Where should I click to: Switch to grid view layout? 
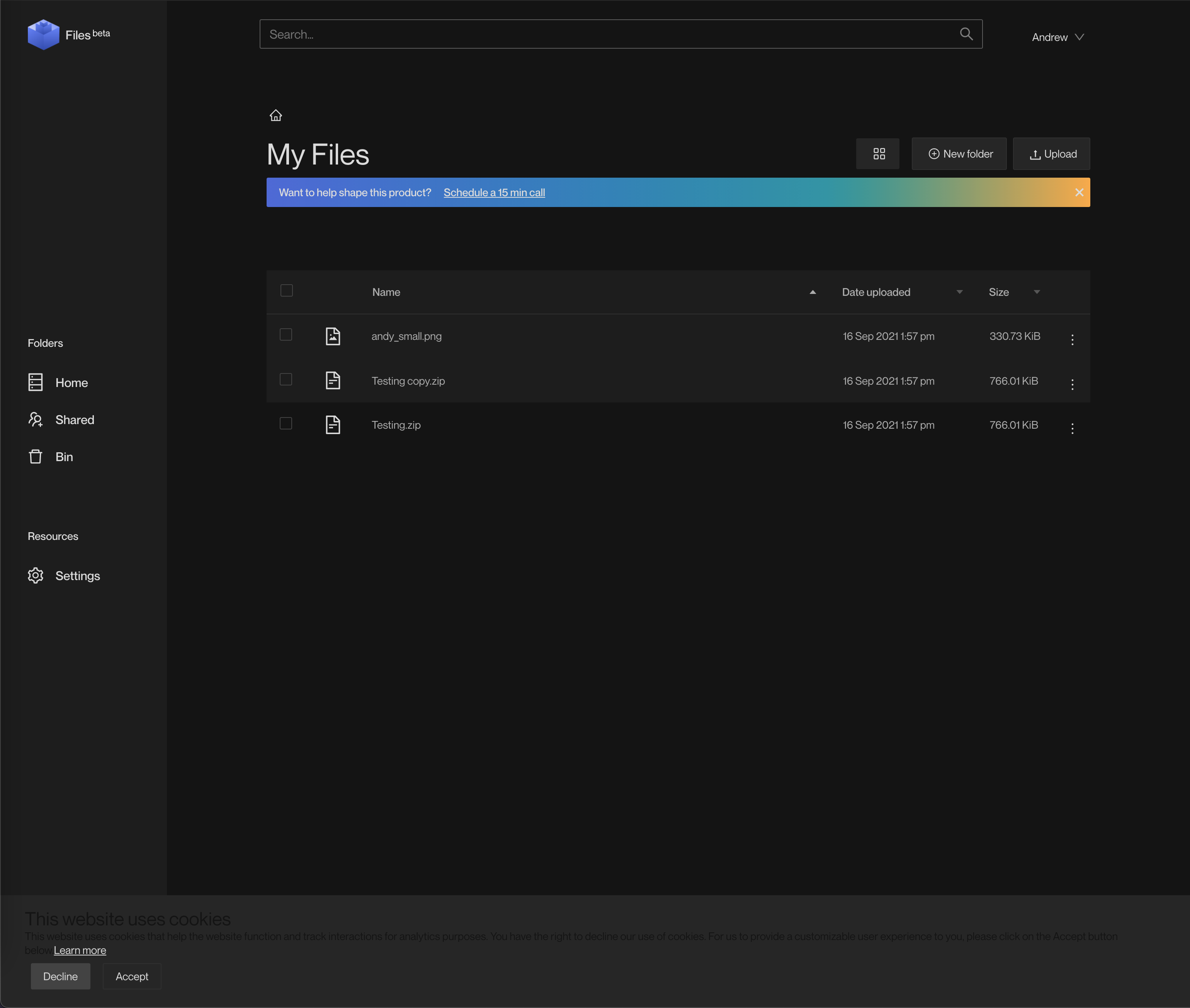pos(878,154)
